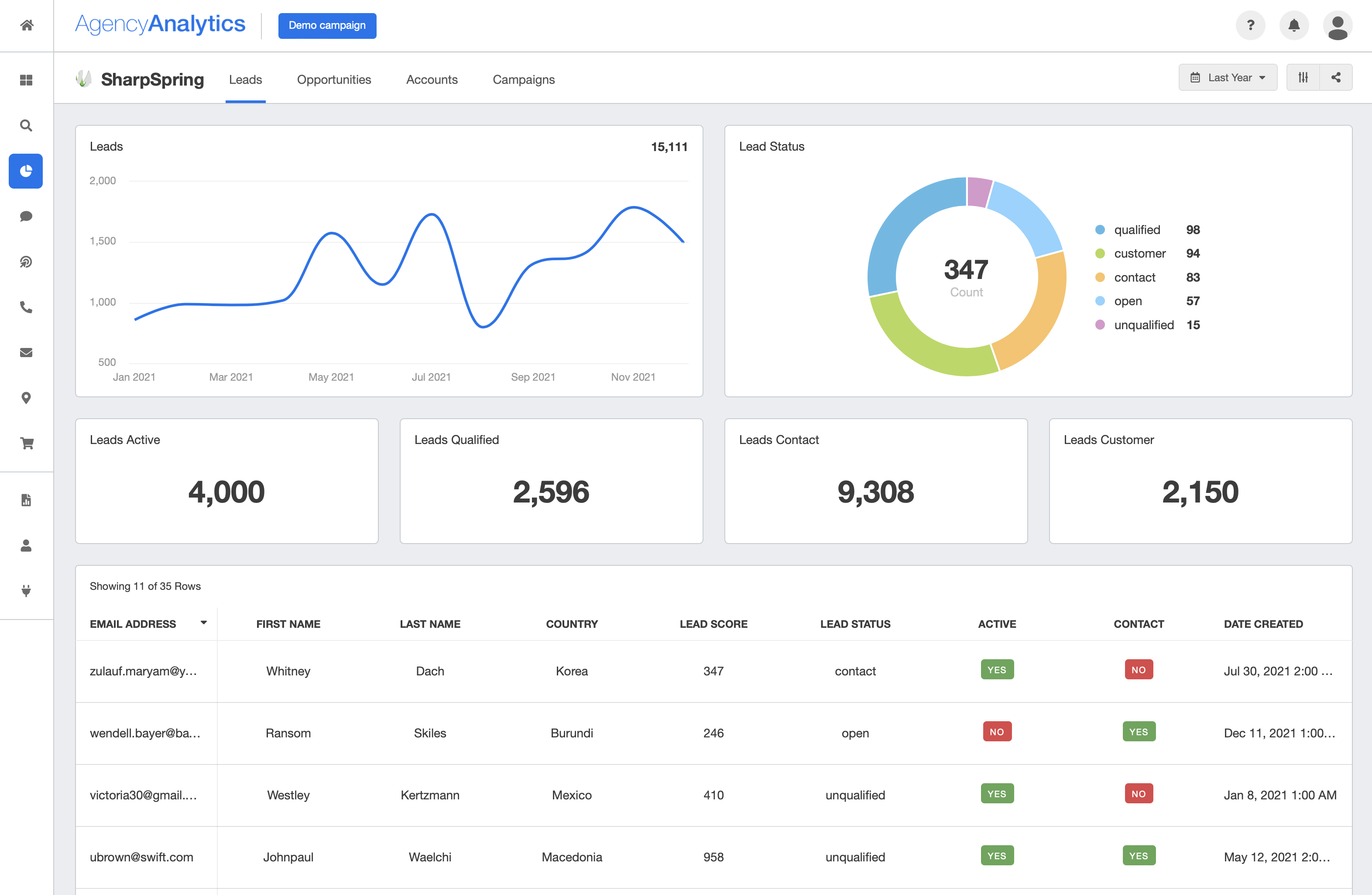Click the Leads Contact 9,308 card
This screenshot has height=895, width=1372.
click(876, 481)
